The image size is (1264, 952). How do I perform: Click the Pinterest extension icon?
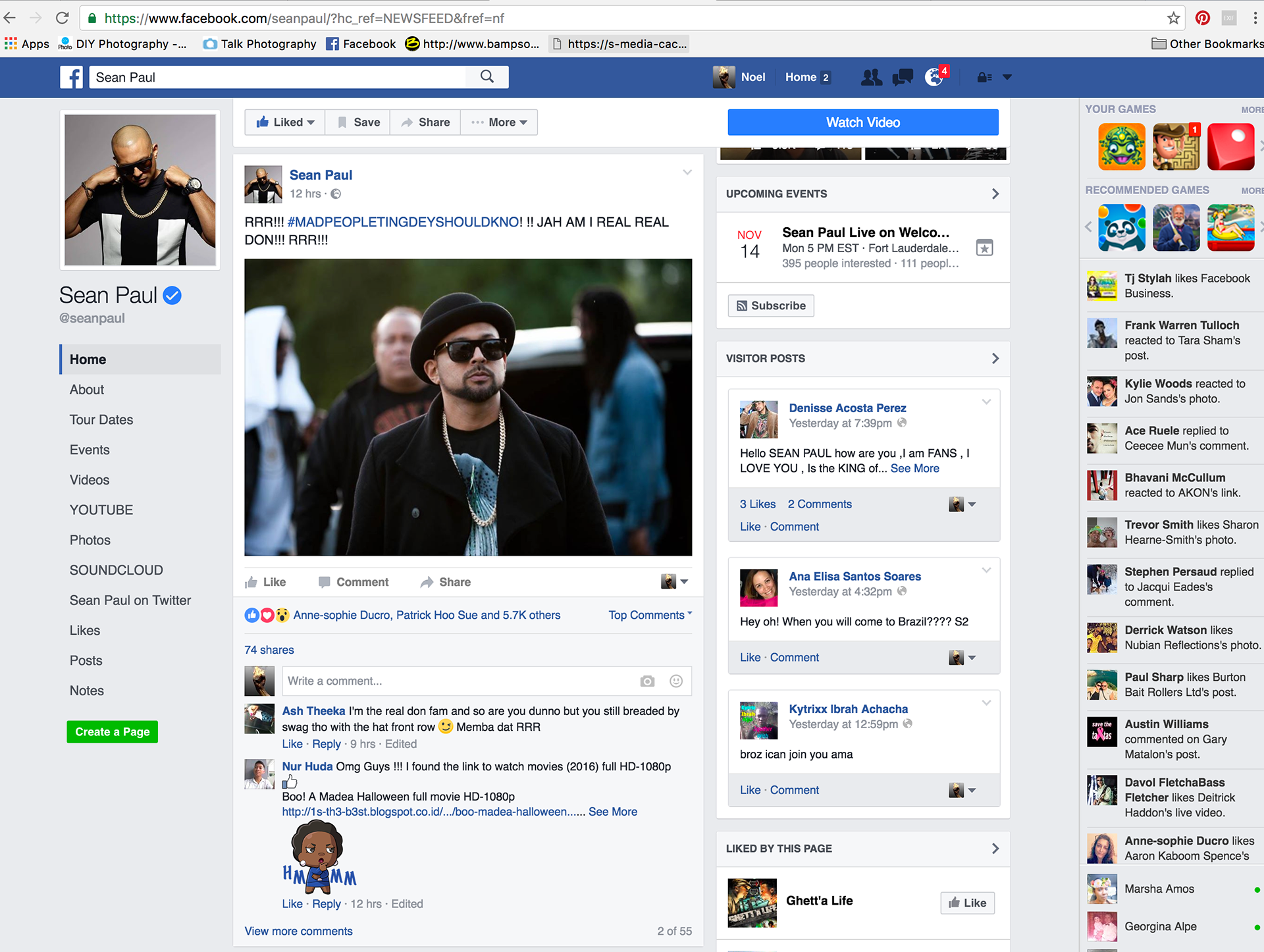click(x=1202, y=18)
